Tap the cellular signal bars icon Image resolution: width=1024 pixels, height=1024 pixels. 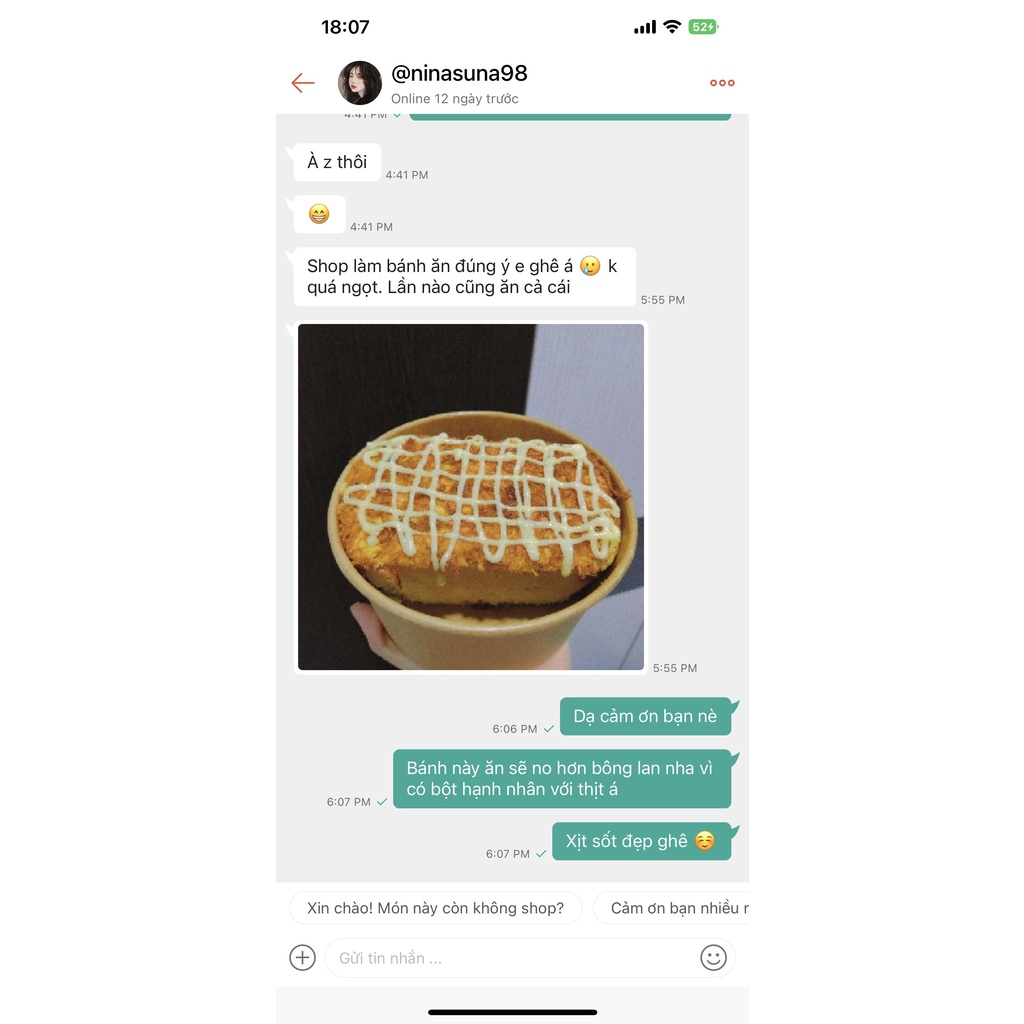(645, 27)
